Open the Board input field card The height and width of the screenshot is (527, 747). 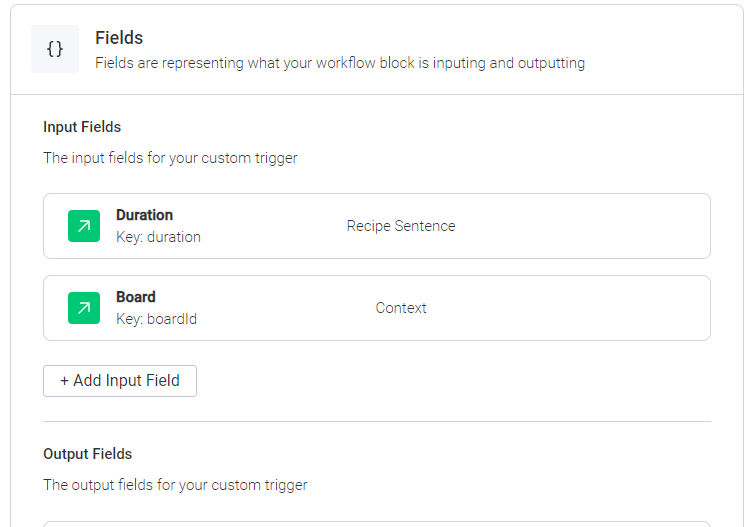[x=377, y=308]
